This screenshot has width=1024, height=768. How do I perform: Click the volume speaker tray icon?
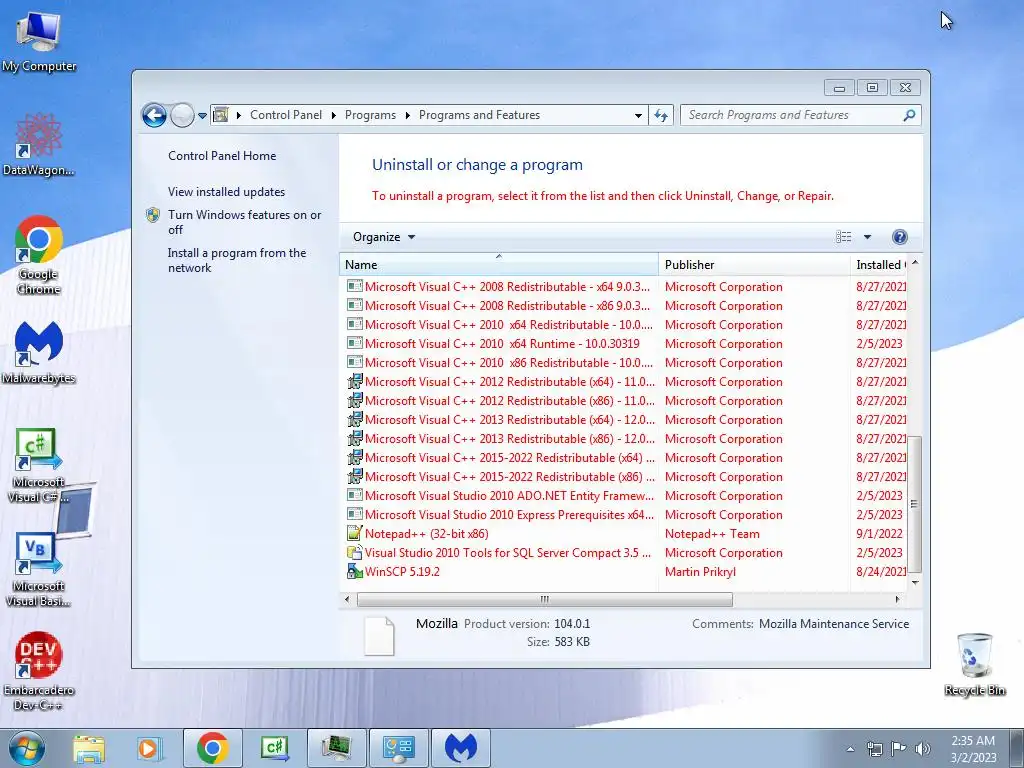tap(923, 748)
